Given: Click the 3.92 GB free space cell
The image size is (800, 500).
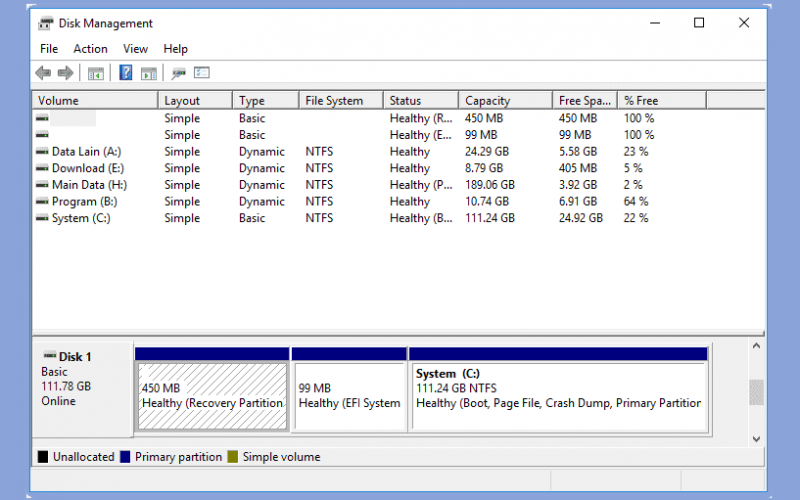Looking at the screenshot, I should [x=578, y=185].
